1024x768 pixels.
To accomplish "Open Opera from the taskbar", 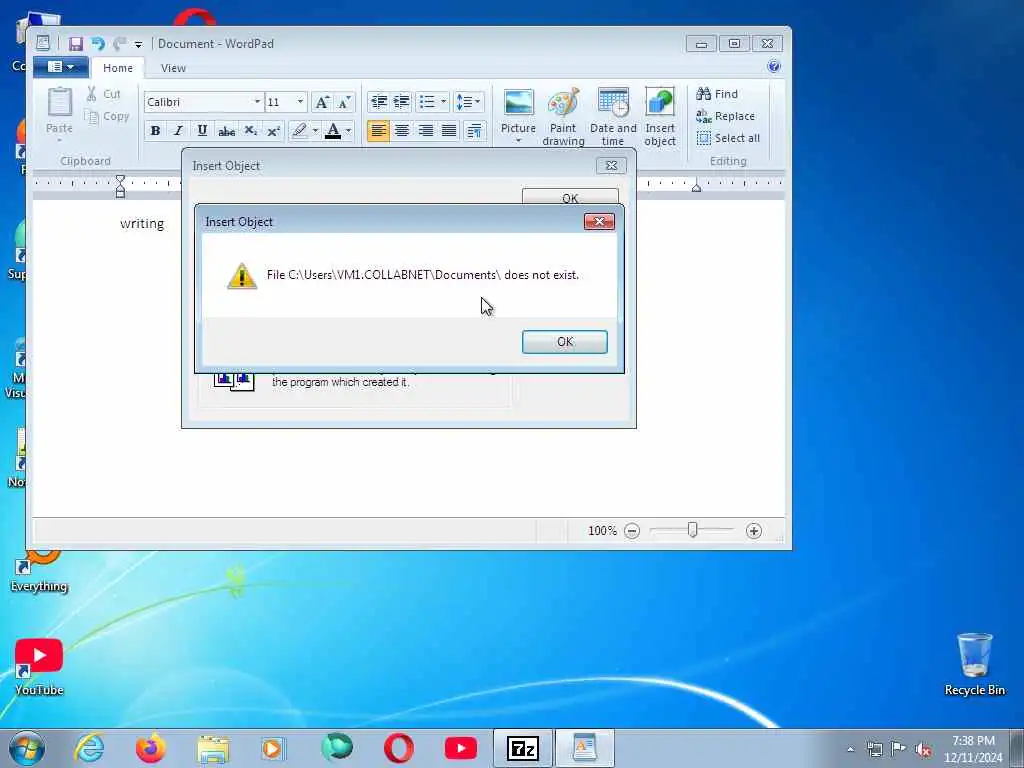I will (x=398, y=748).
